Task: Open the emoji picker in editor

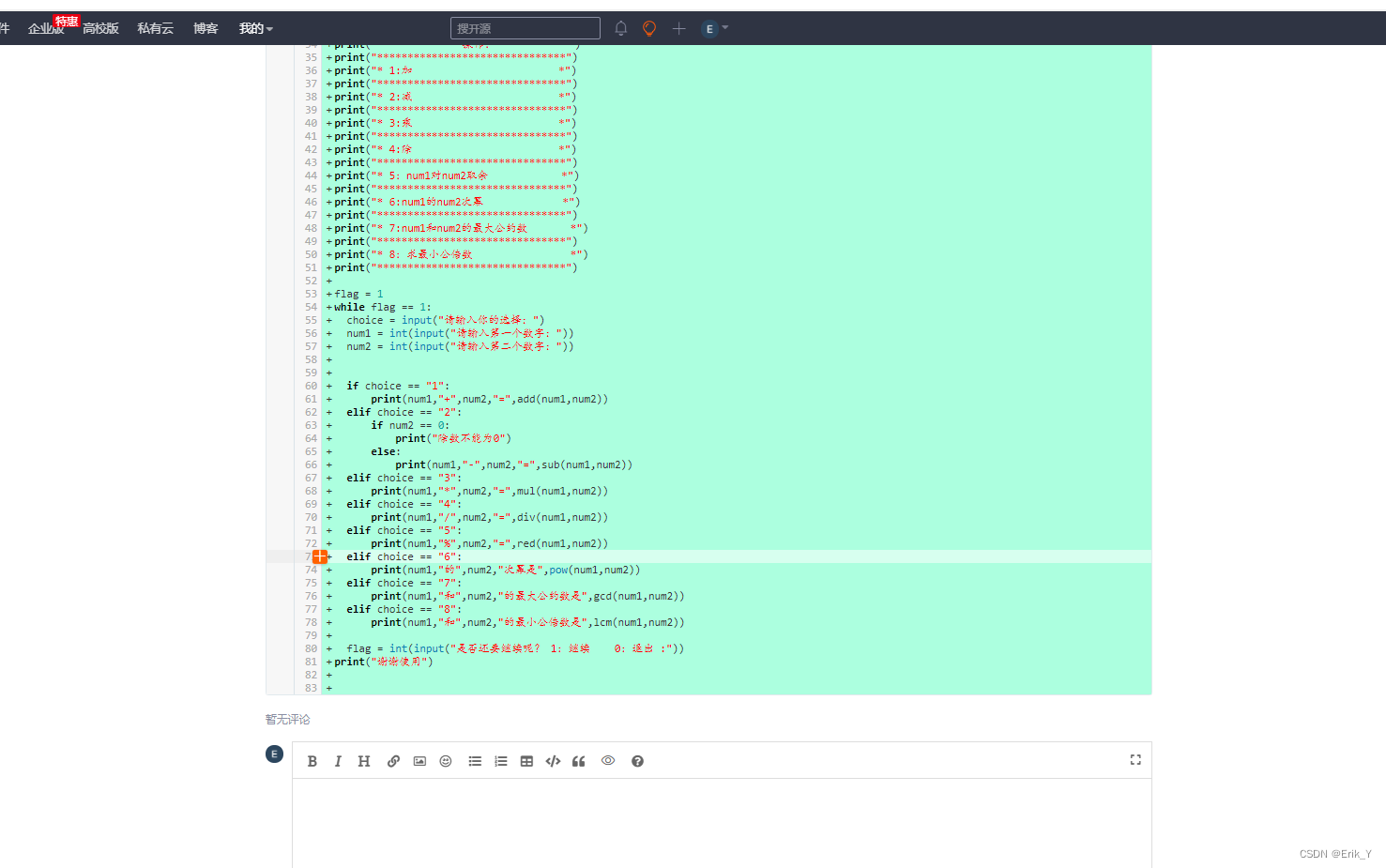Action: [446, 761]
